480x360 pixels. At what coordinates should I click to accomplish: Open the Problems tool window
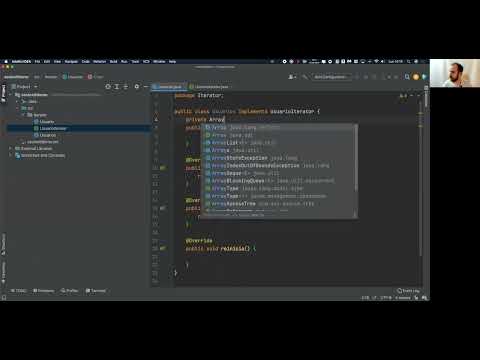(x=44, y=291)
